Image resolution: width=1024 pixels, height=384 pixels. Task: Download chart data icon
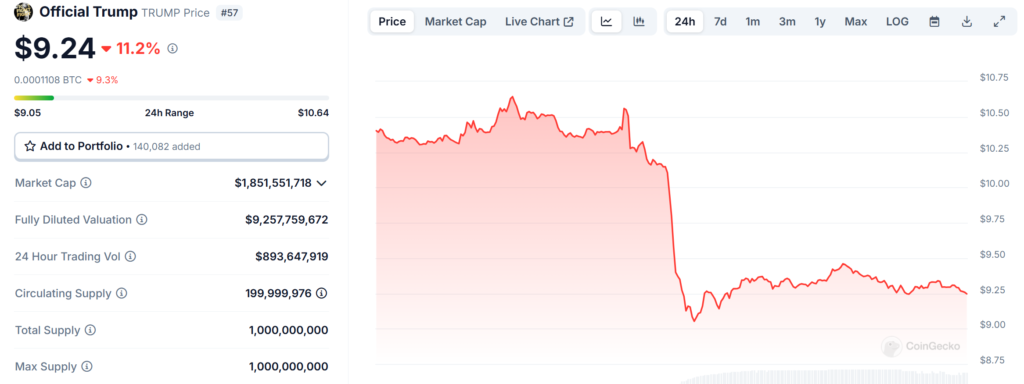click(x=967, y=22)
